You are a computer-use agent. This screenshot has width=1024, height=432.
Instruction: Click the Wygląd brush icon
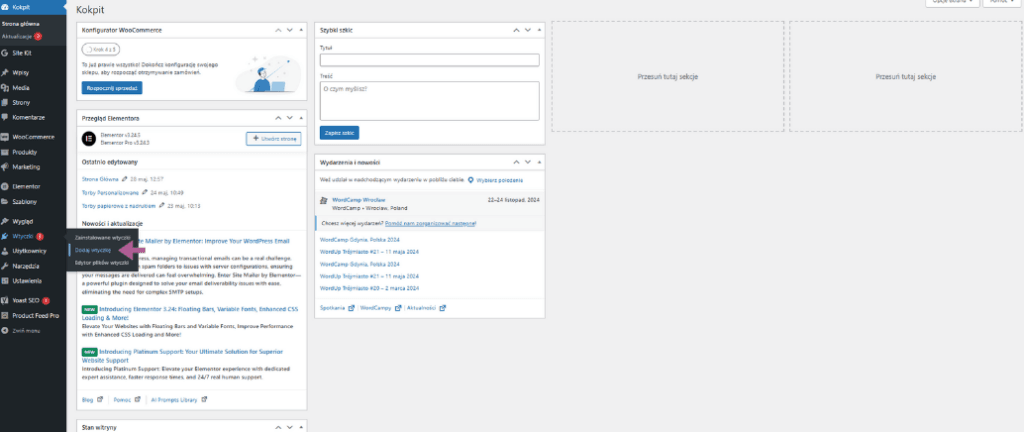pyautogui.click(x=5, y=221)
